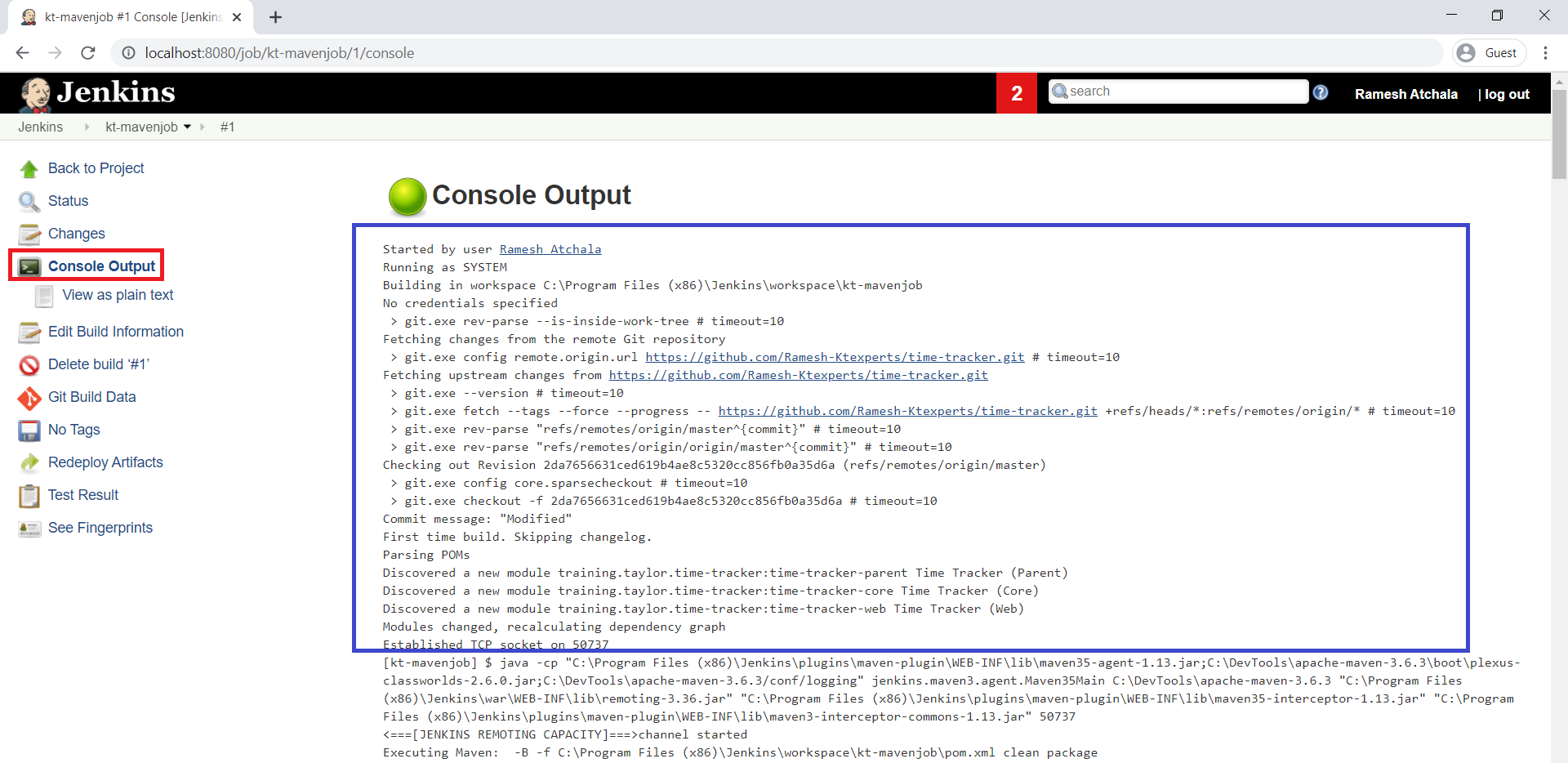Open a new browser tab
The height and width of the screenshot is (763, 1568).
click(x=275, y=17)
